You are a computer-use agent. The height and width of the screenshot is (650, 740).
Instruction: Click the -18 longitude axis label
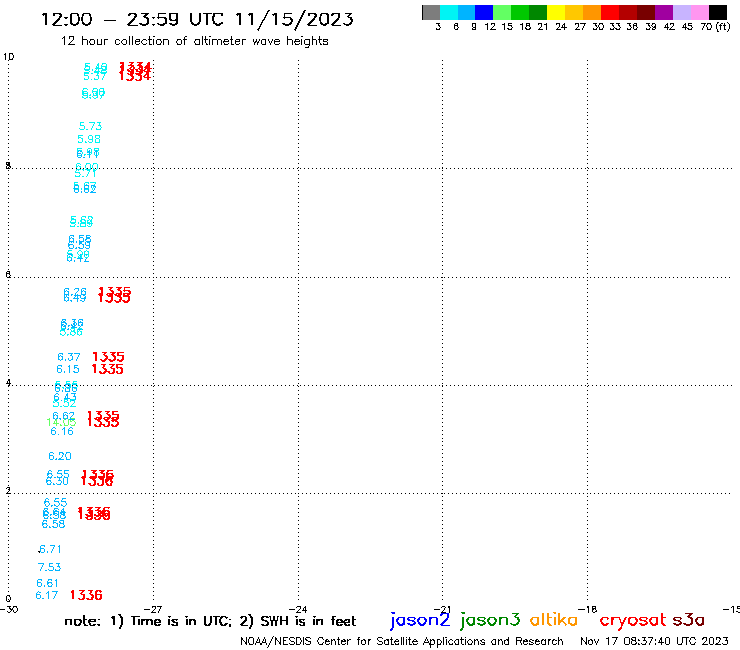coord(588,609)
